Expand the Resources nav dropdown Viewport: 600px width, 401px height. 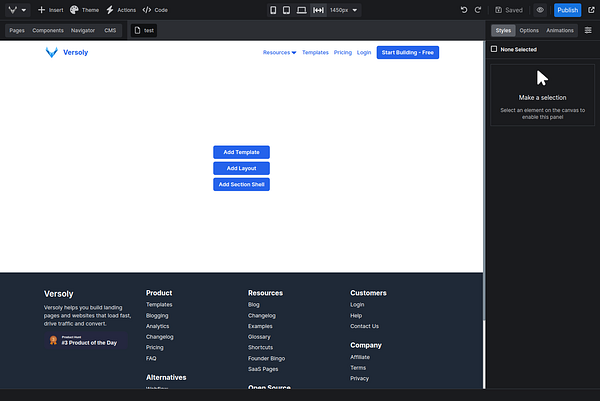[x=279, y=52]
